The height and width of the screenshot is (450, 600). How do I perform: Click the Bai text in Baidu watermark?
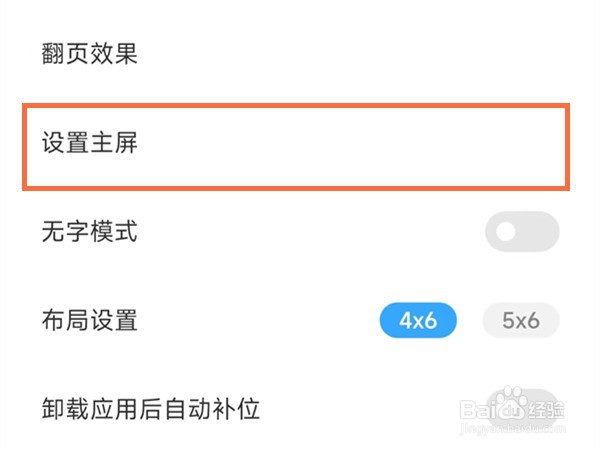click(478, 410)
